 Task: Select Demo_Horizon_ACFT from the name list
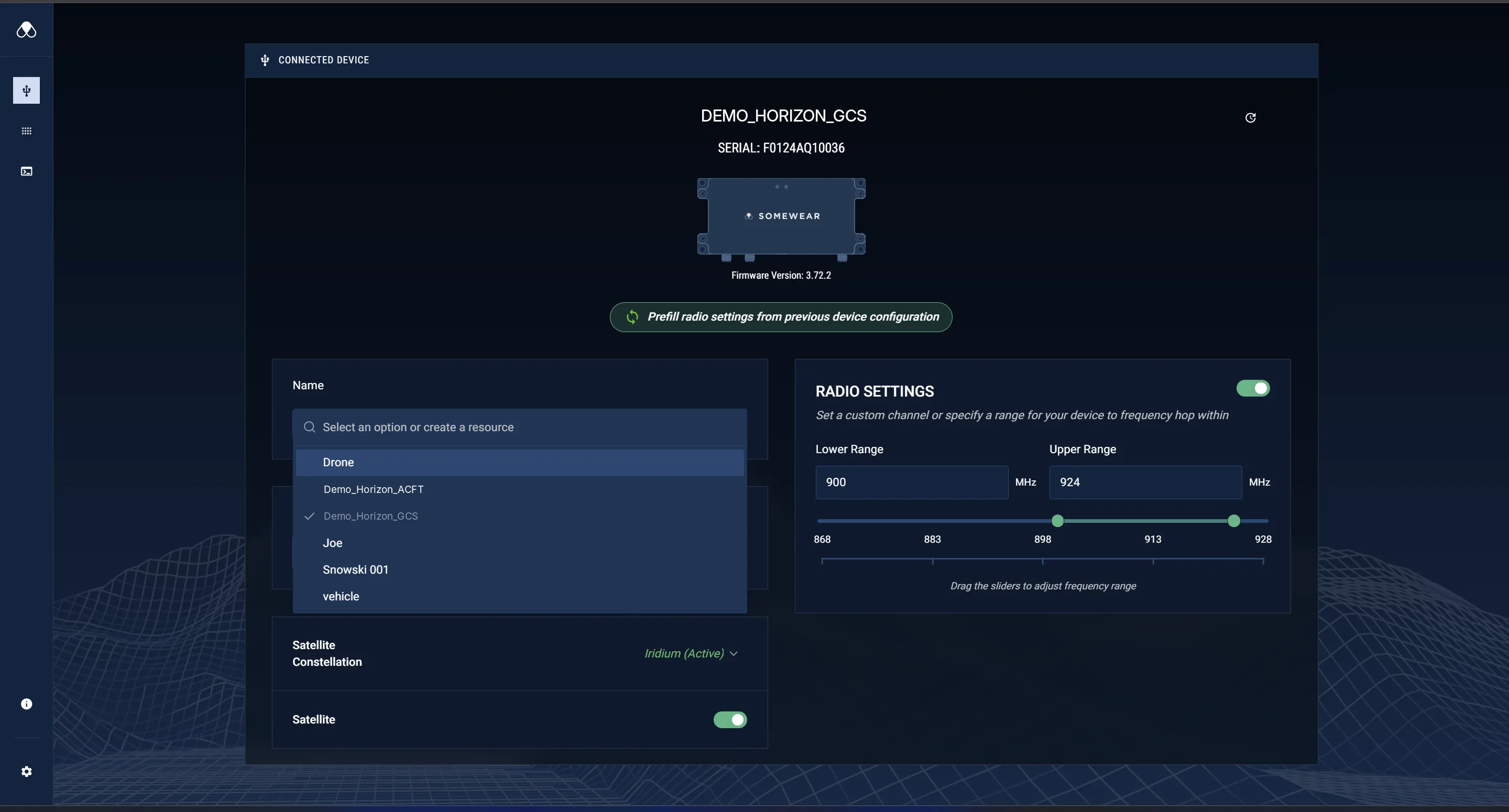(x=520, y=489)
